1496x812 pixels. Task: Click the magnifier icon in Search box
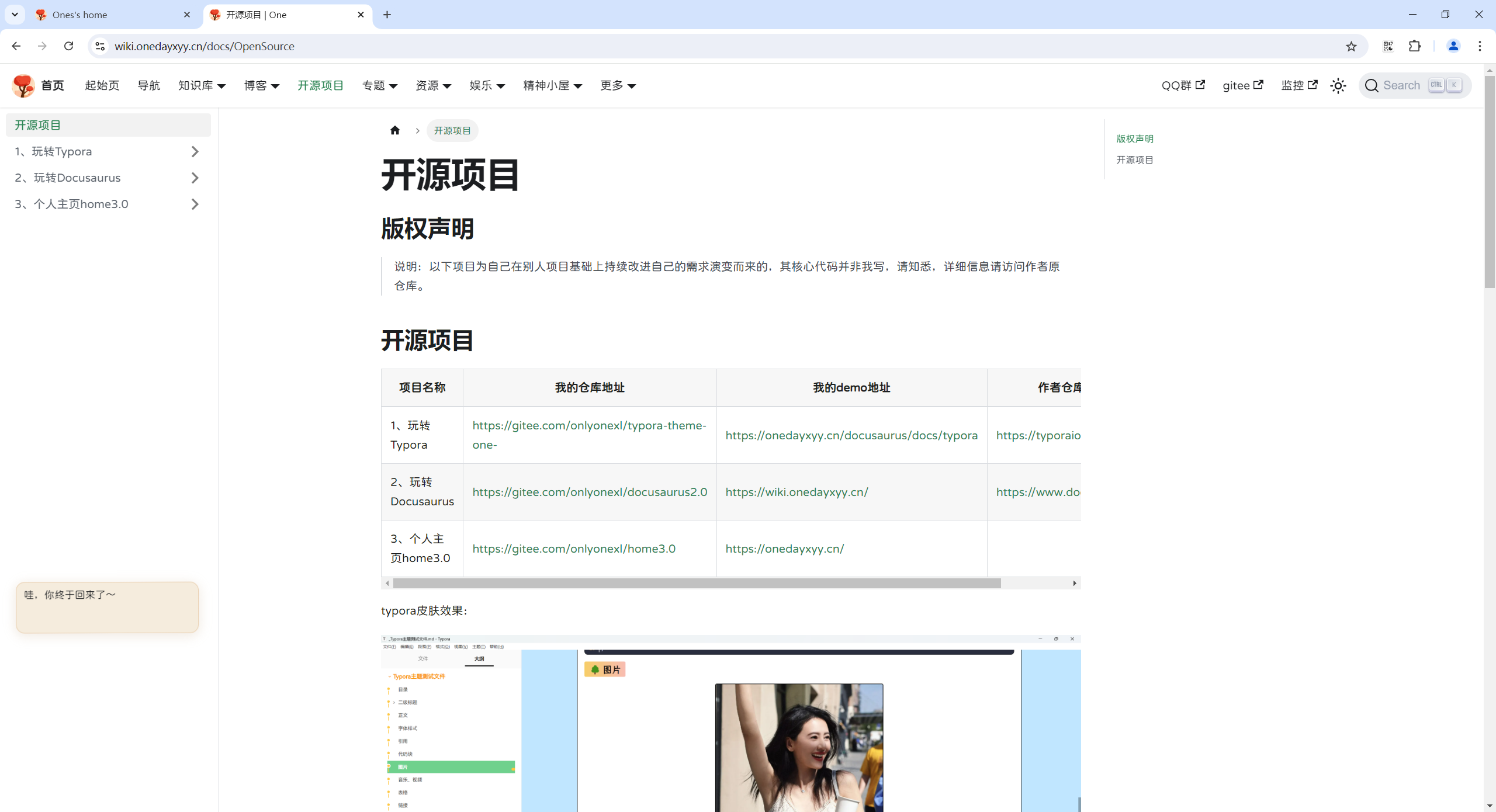click(x=1372, y=85)
